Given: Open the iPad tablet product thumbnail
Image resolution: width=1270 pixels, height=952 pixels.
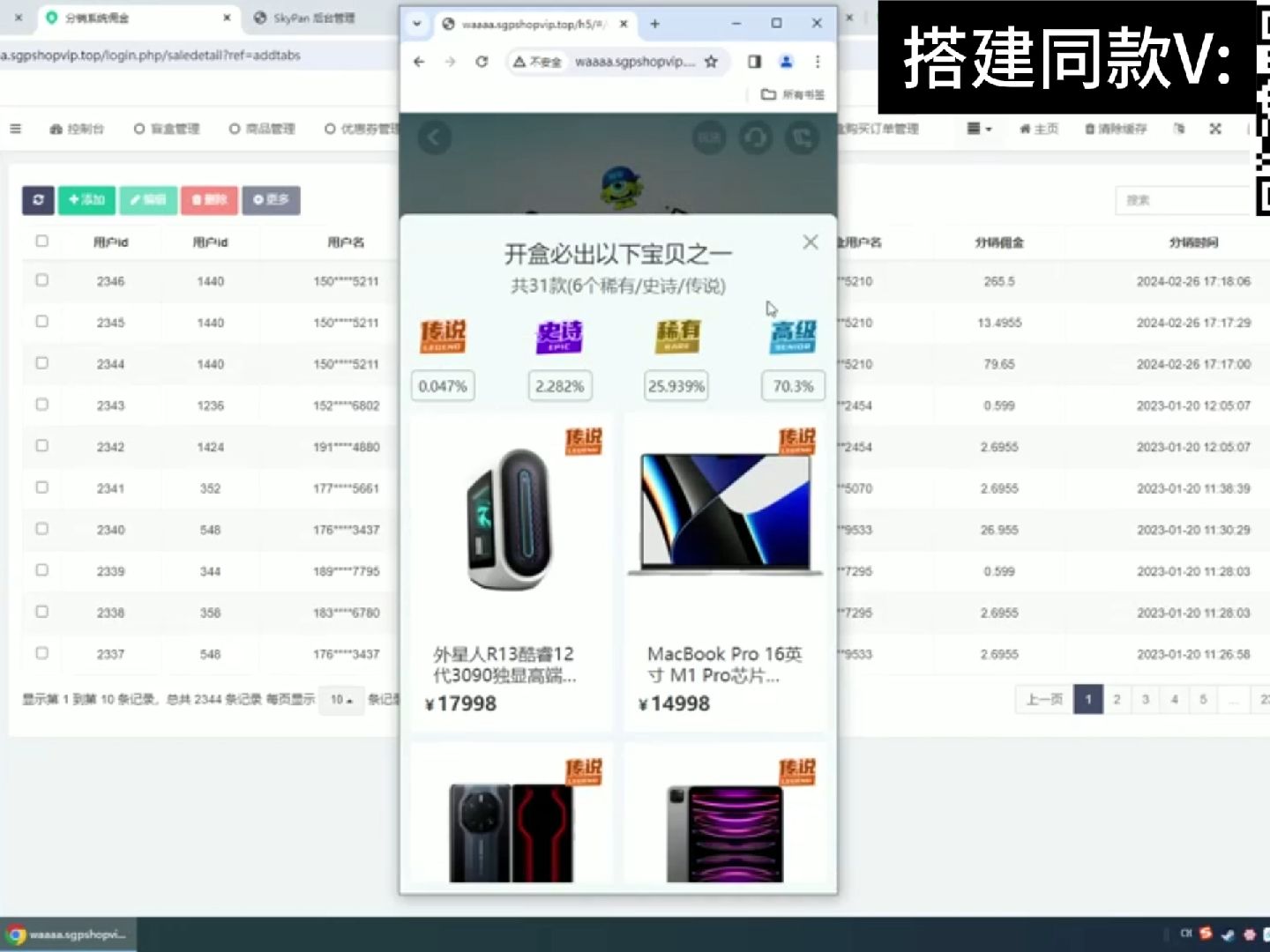Looking at the screenshot, I should [725, 832].
